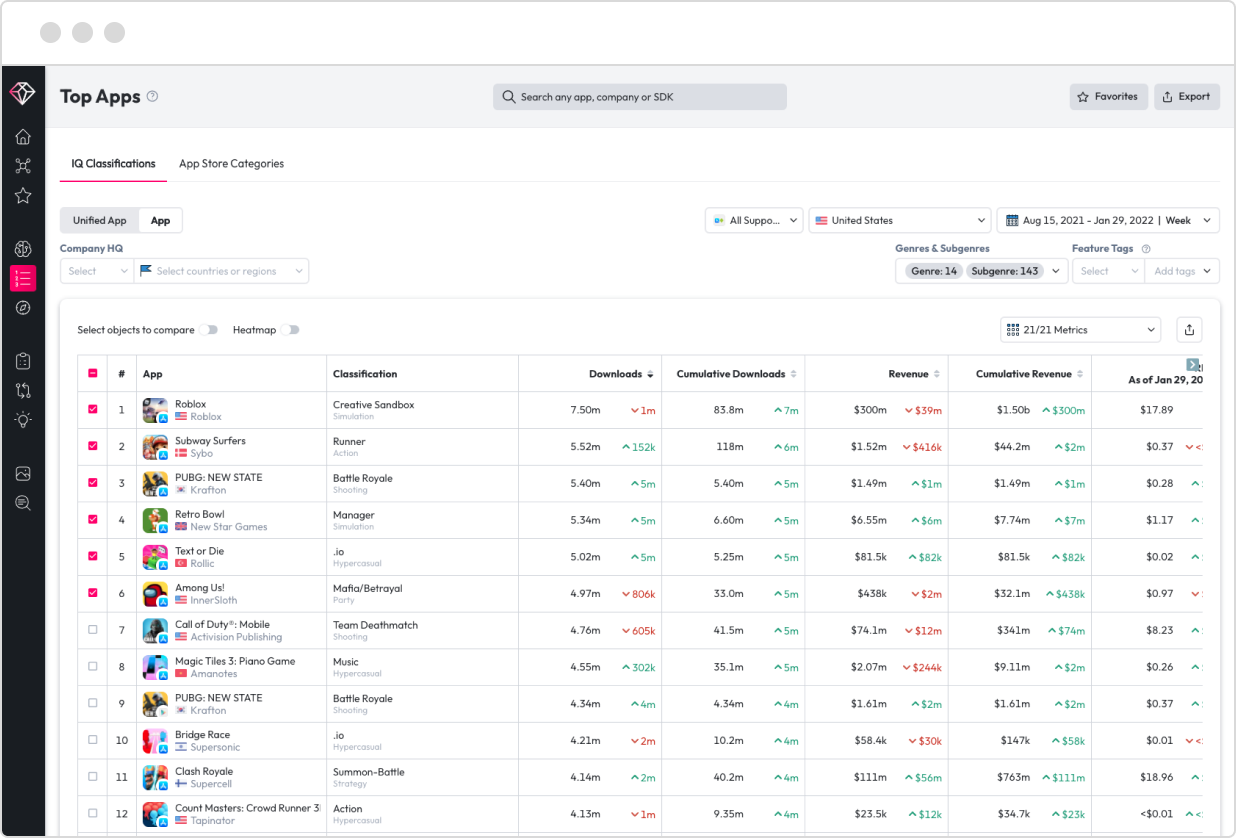Open the image icon in the sidebar
1236x838 pixels.
tap(22, 473)
